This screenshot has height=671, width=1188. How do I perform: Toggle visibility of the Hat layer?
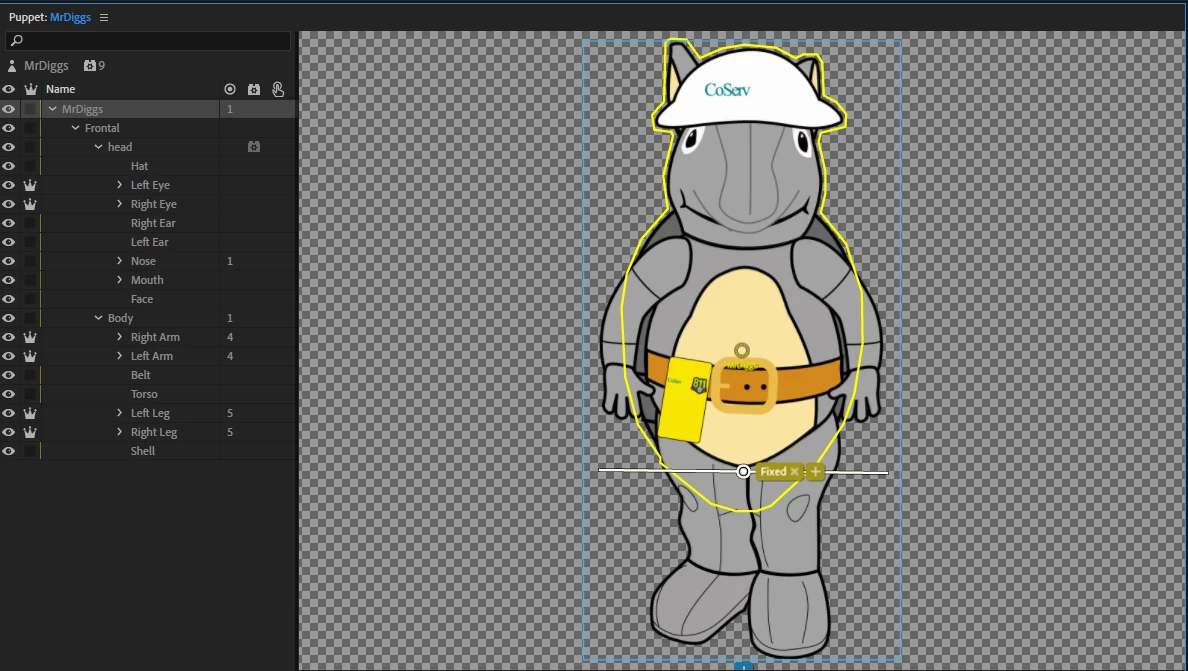8,166
